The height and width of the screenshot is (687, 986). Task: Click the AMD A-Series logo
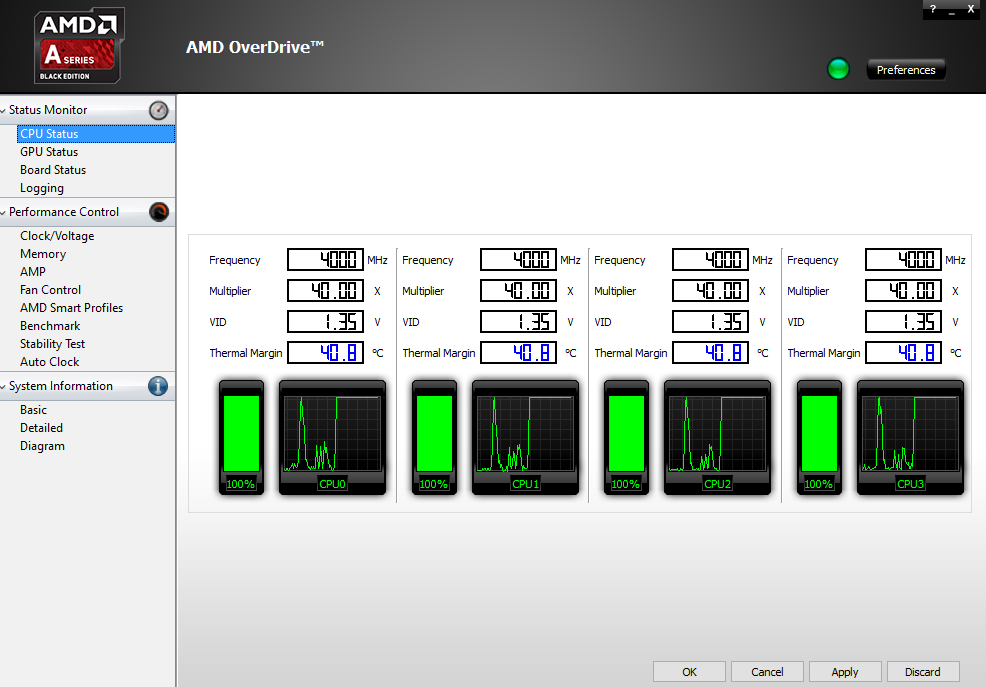79,46
